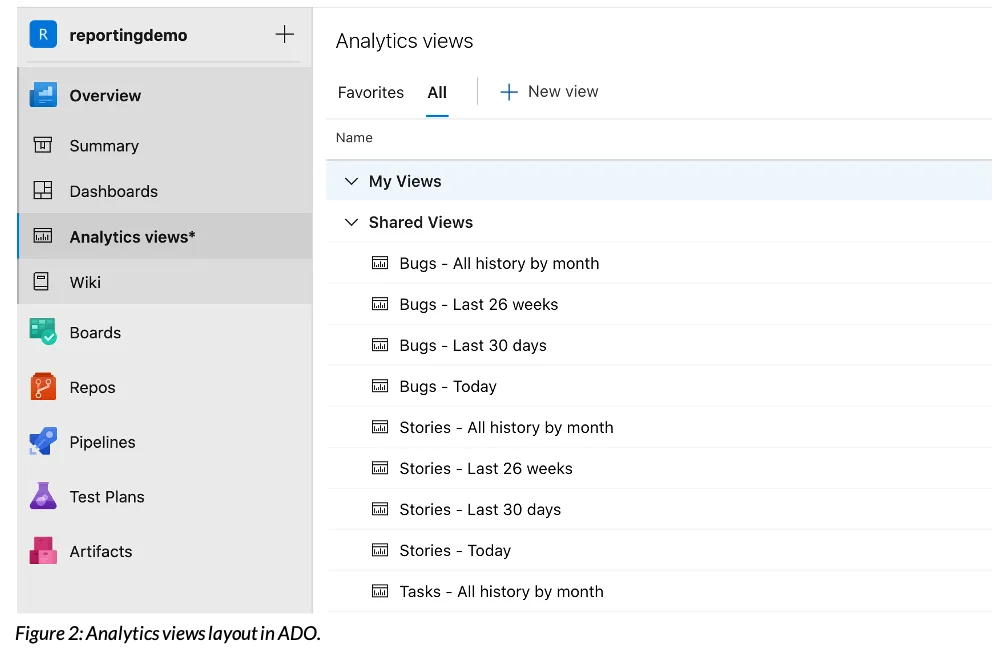Click icon of Bugs - Today view

pos(380,386)
